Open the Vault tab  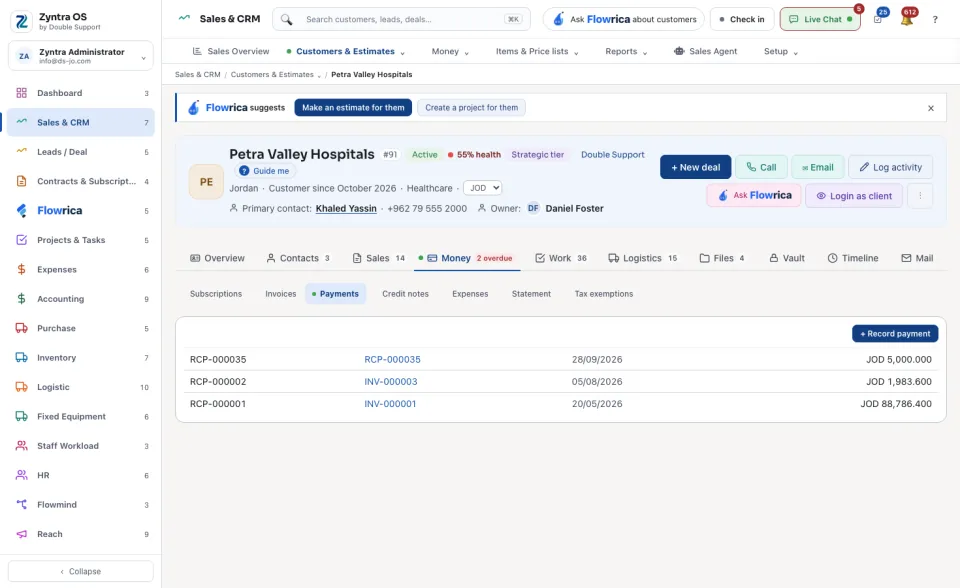787,258
